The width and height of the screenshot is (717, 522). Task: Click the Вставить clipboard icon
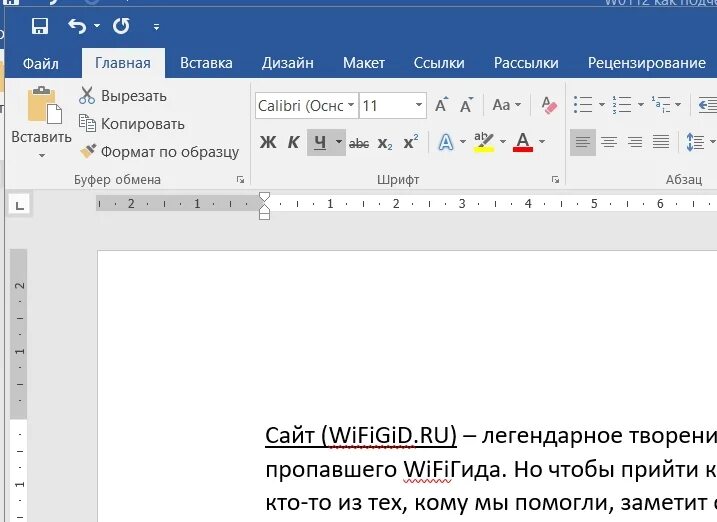click(x=44, y=105)
